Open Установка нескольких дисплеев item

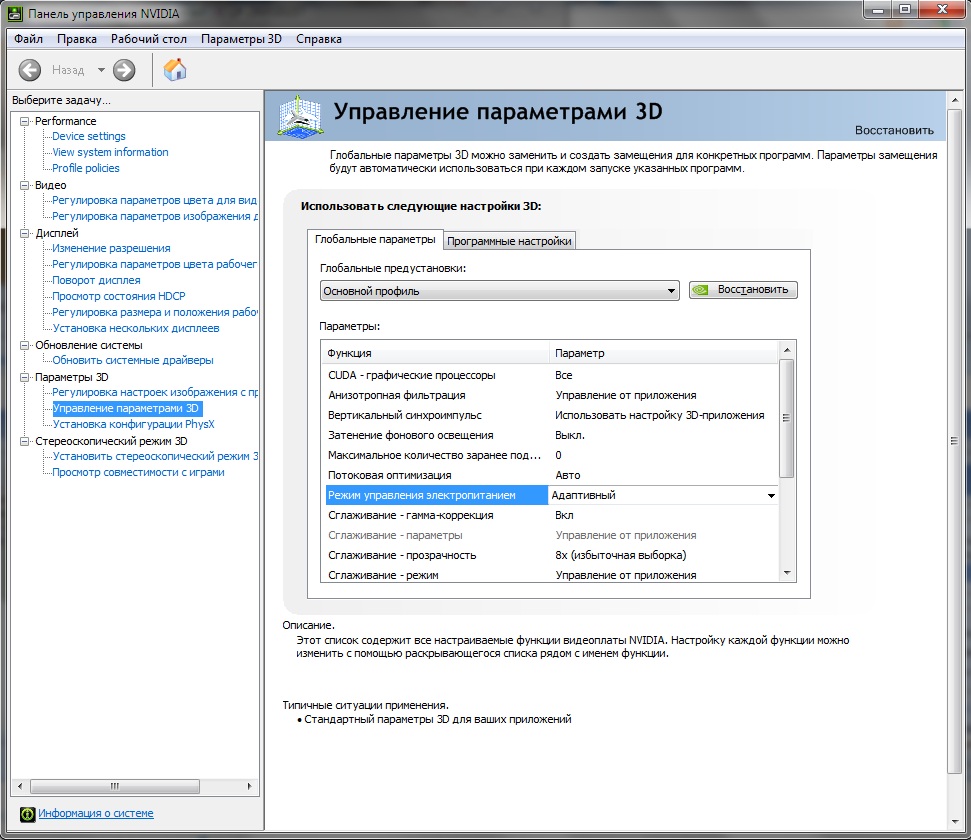pyautogui.click(x=136, y=328)
